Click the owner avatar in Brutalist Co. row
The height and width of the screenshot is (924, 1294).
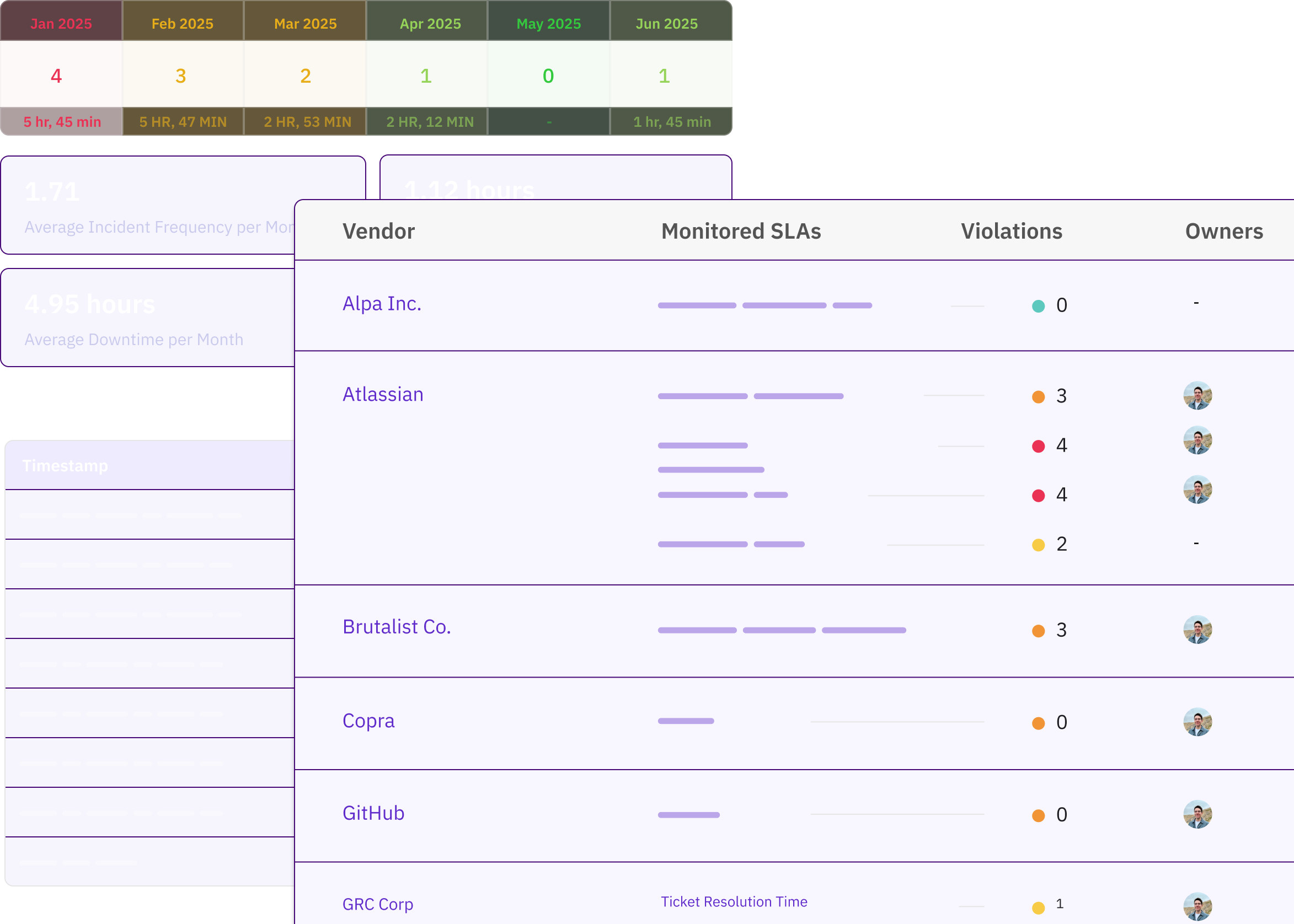(1197, 629)
